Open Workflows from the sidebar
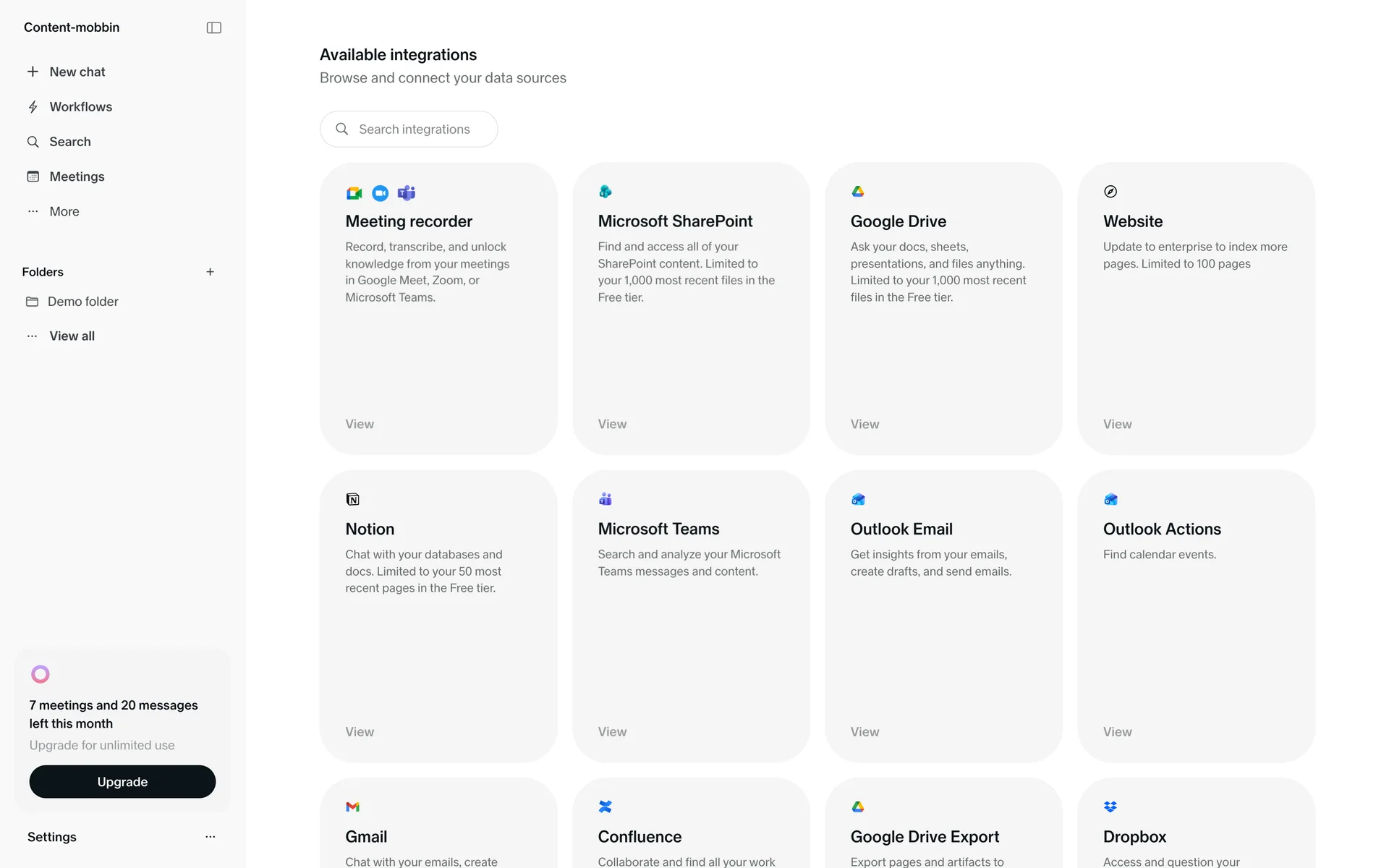 click(x=80, y=107)
